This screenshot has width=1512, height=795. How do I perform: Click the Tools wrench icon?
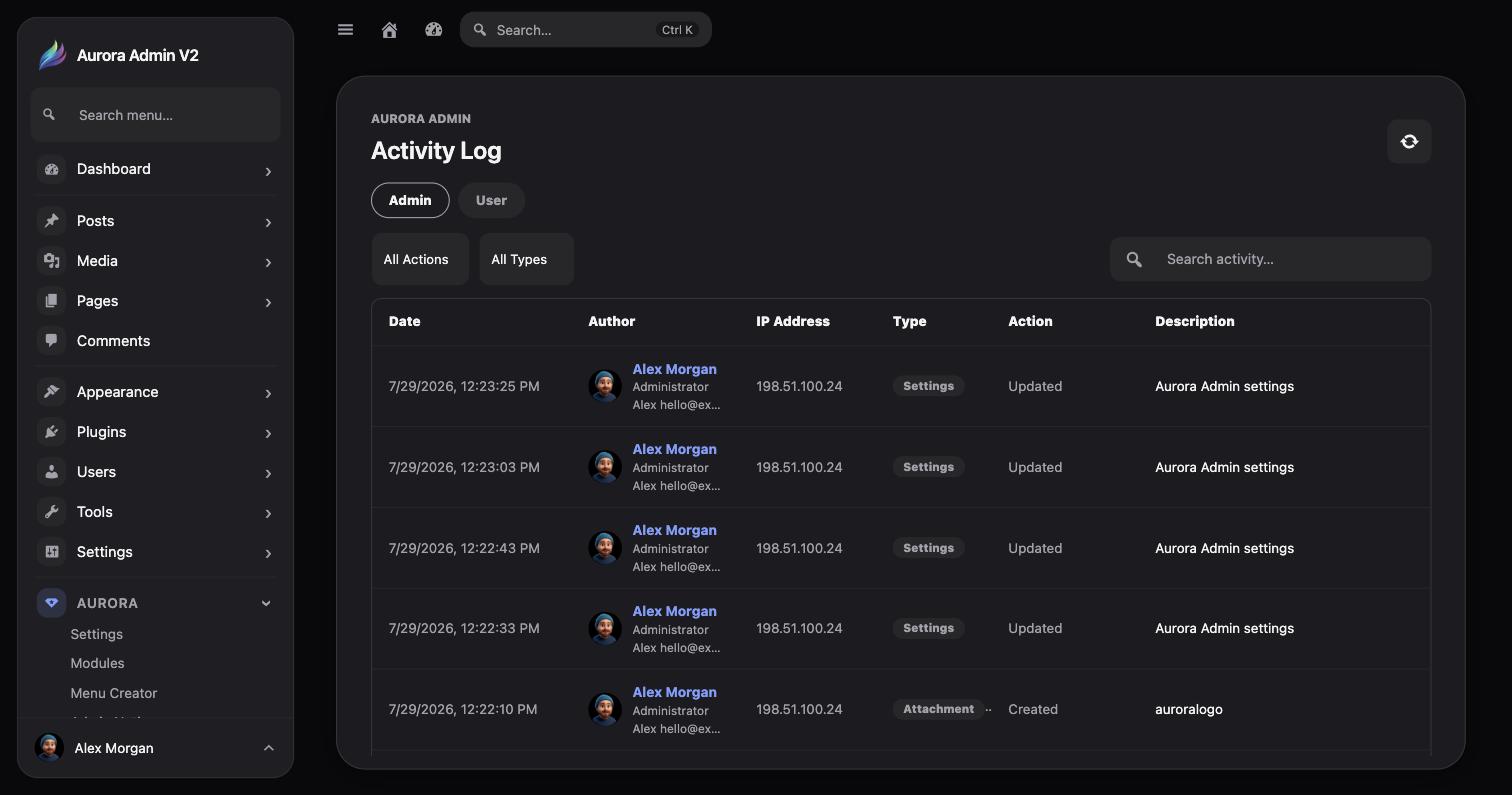pyautogui.click(x=52, y=512)
